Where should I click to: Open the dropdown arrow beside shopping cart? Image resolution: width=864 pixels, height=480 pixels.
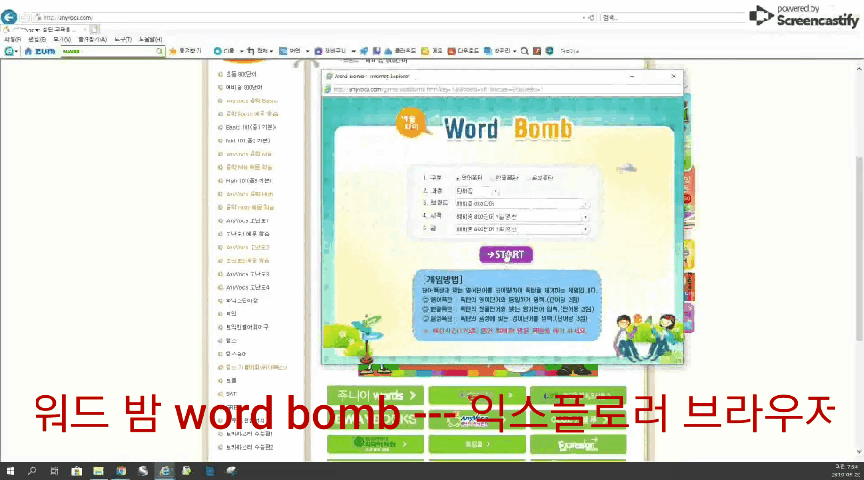(353, 51)
